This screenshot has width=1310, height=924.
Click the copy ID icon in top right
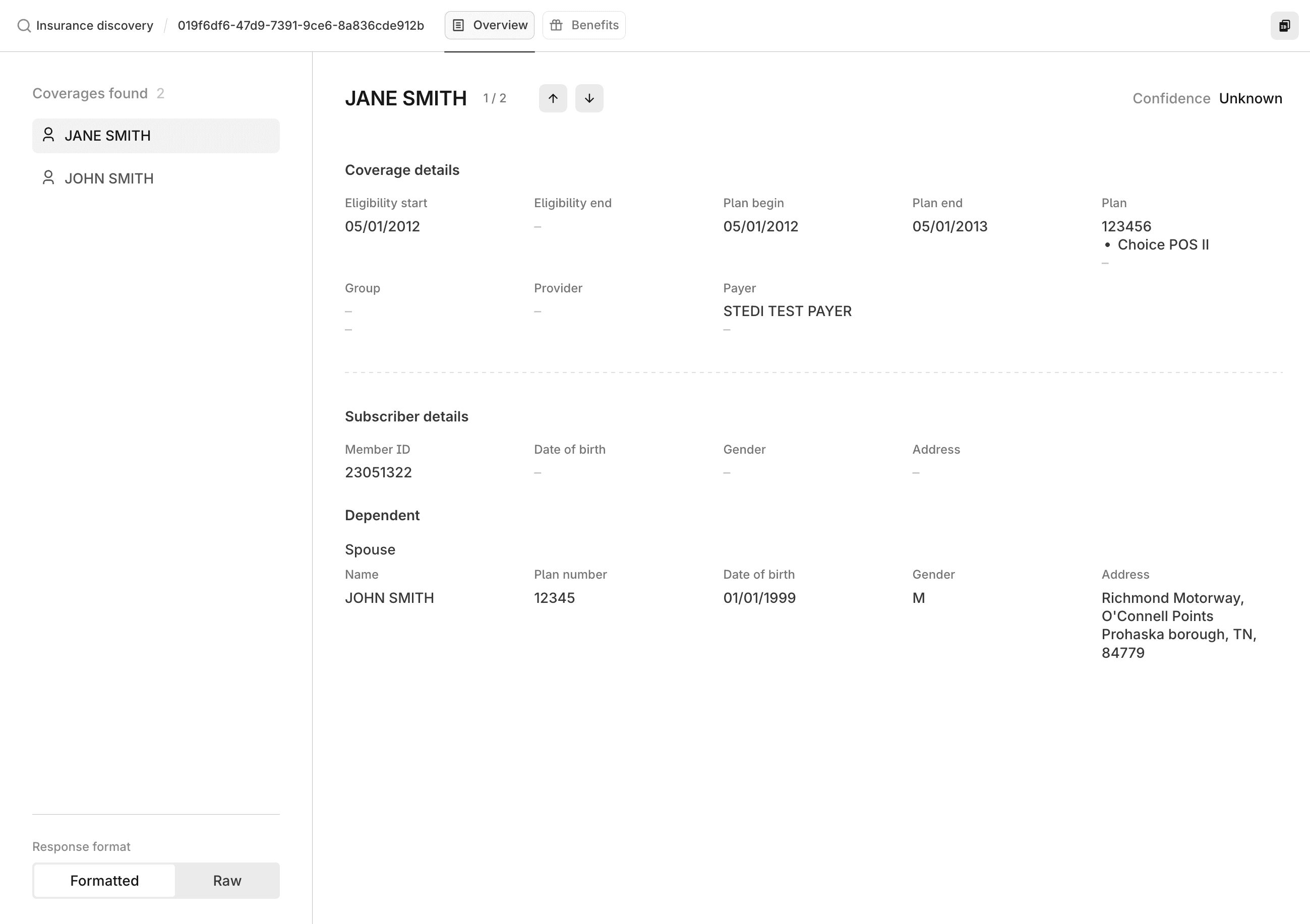[1284, 26]
